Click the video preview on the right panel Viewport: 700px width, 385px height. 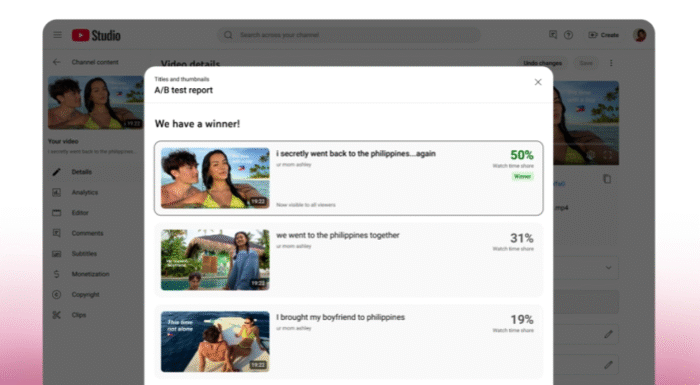click(586, 123)
